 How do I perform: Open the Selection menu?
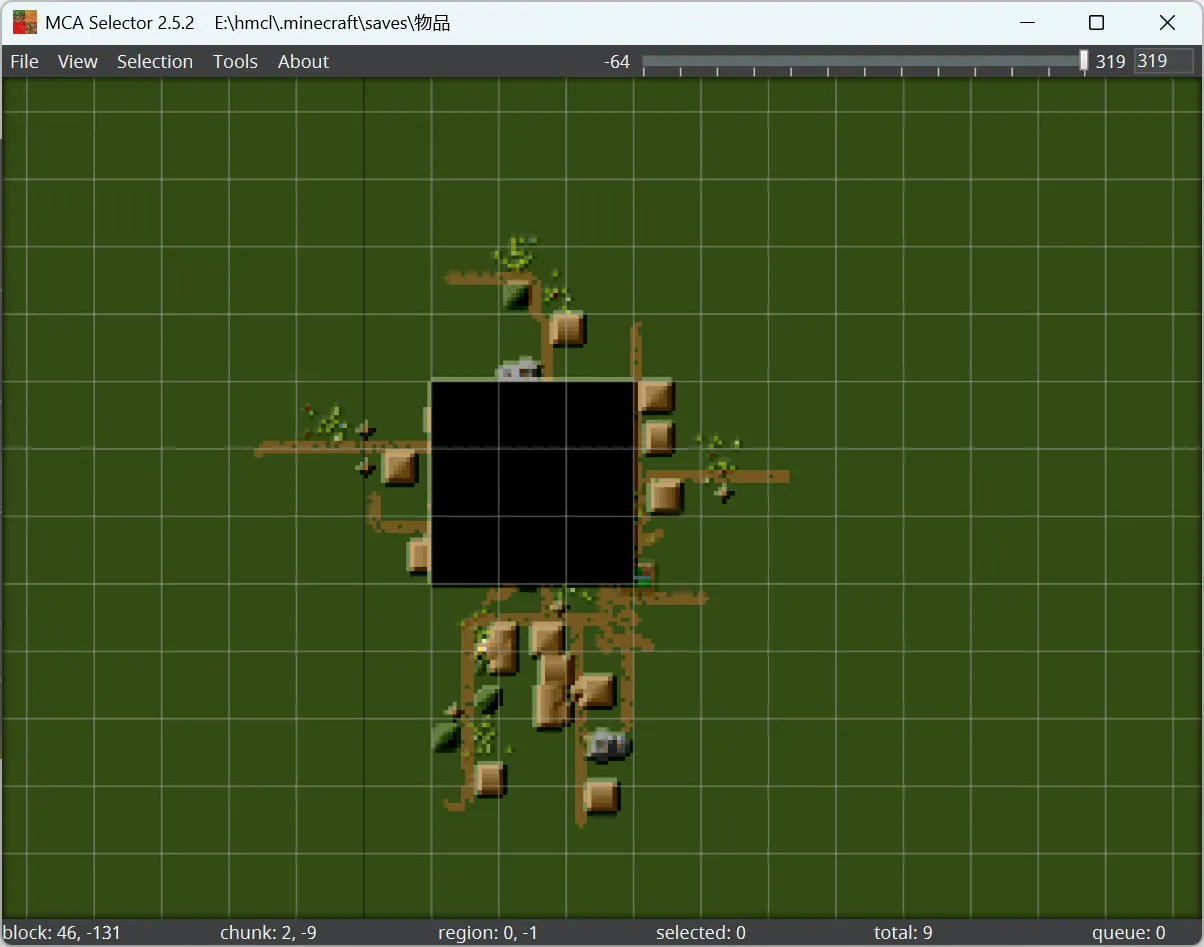[154, 61]
